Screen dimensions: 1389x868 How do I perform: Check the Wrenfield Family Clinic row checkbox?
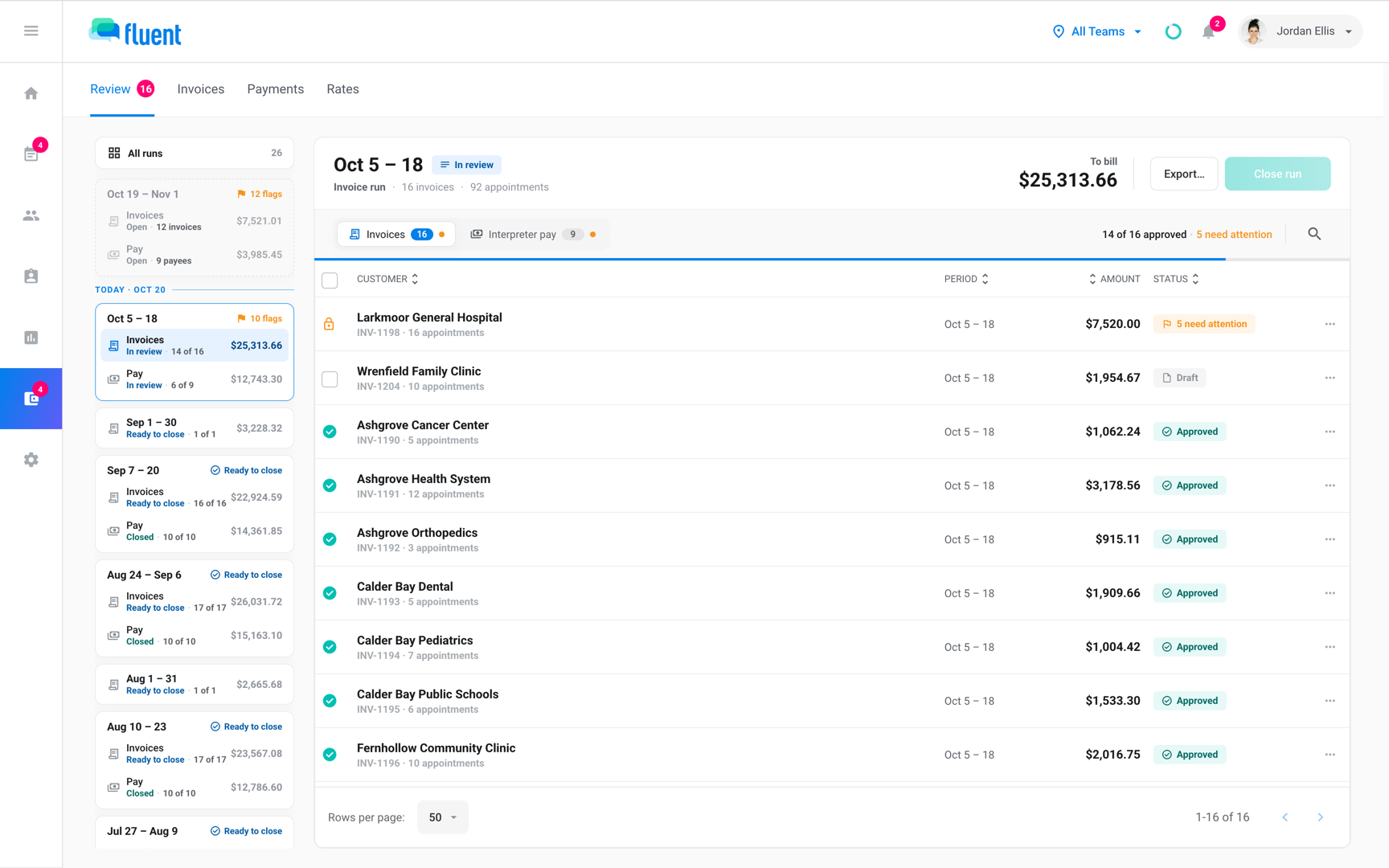330,379
